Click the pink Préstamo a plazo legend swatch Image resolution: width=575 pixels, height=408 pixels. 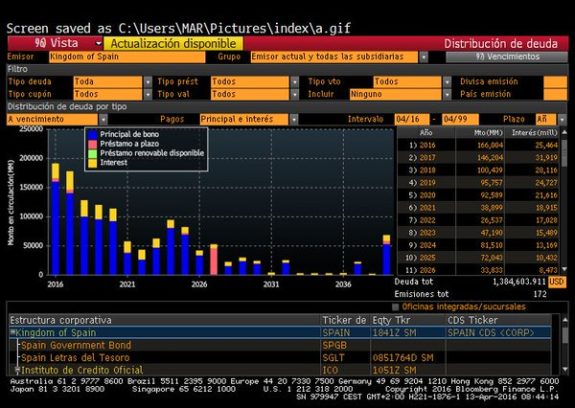(x=93, y=144)
